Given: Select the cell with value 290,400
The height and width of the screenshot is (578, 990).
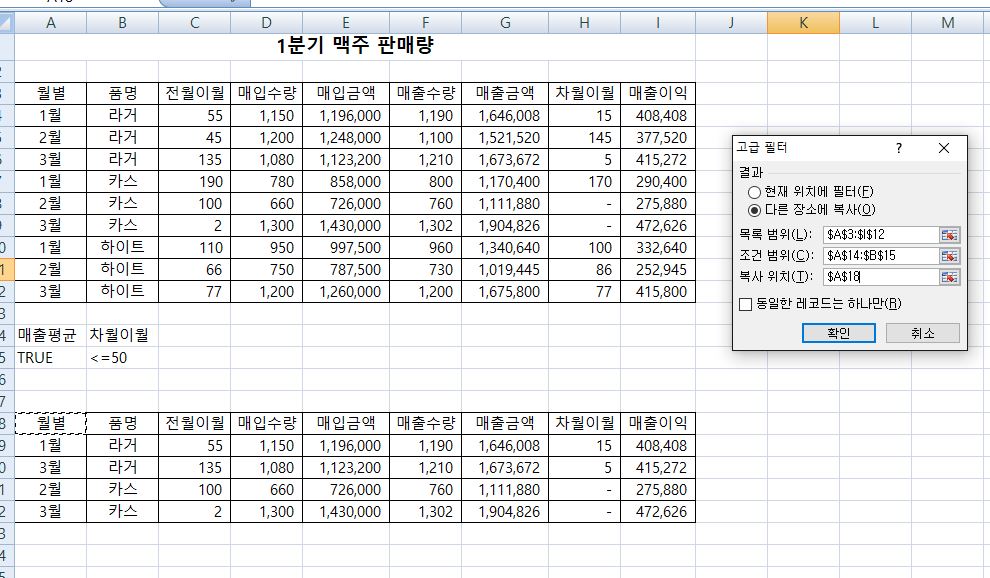Looking at the screenshot, I should pos(658,182).
